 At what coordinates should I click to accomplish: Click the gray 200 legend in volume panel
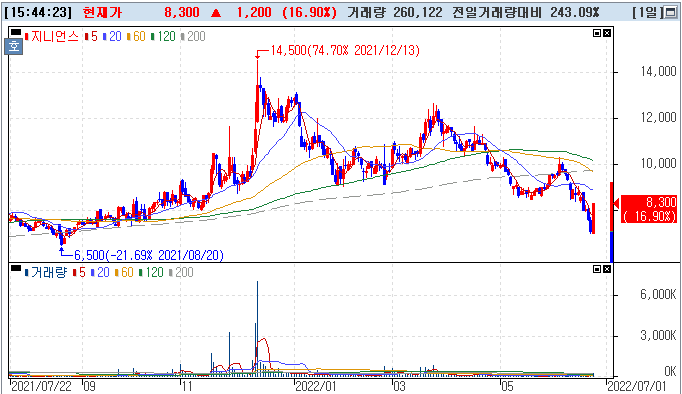point(181,273)
